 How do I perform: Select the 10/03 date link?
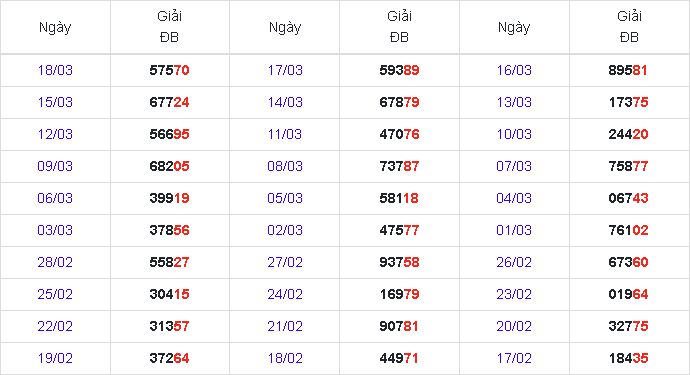pos(514,134)
